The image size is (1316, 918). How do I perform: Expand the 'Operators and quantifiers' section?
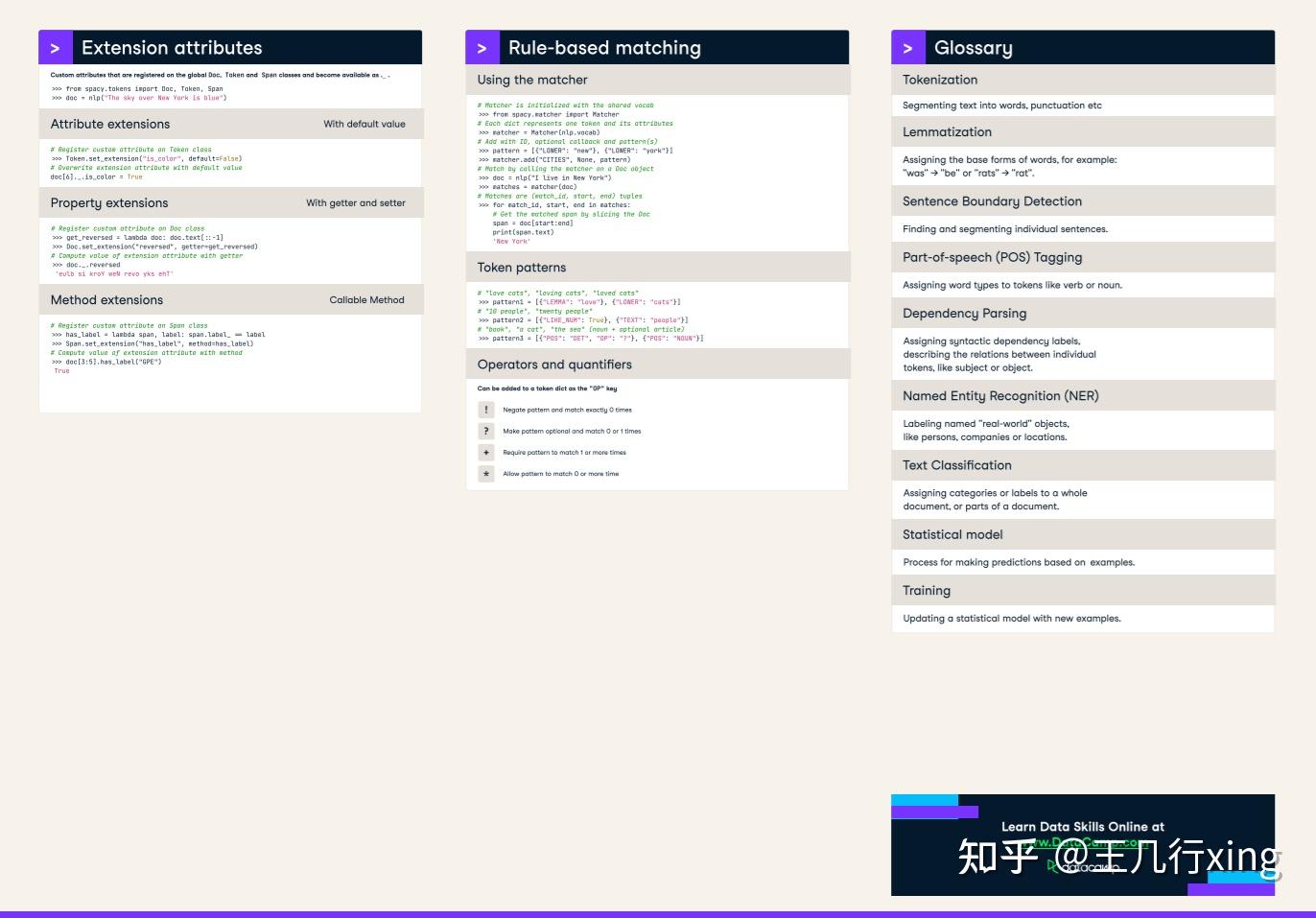point(554,365)
